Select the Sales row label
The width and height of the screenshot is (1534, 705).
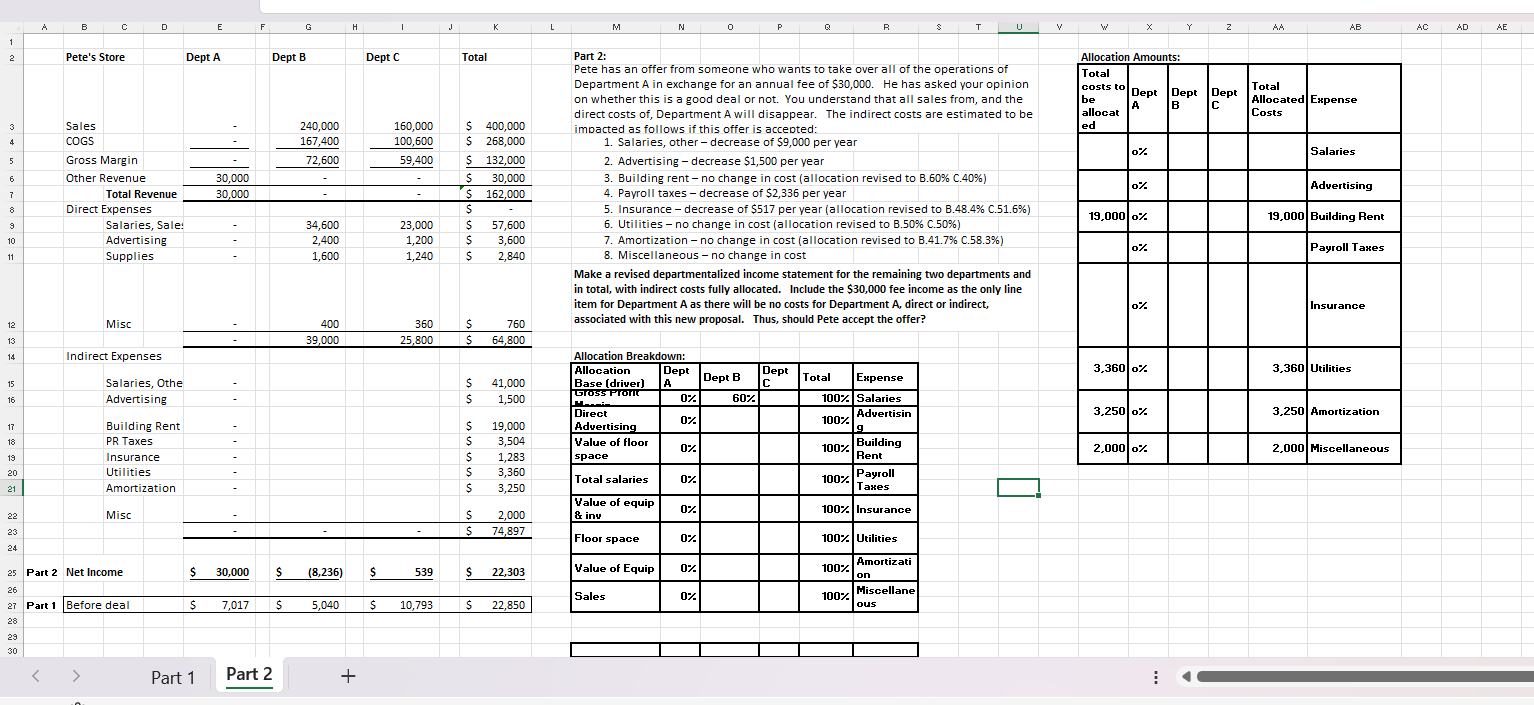click(81, 126)
